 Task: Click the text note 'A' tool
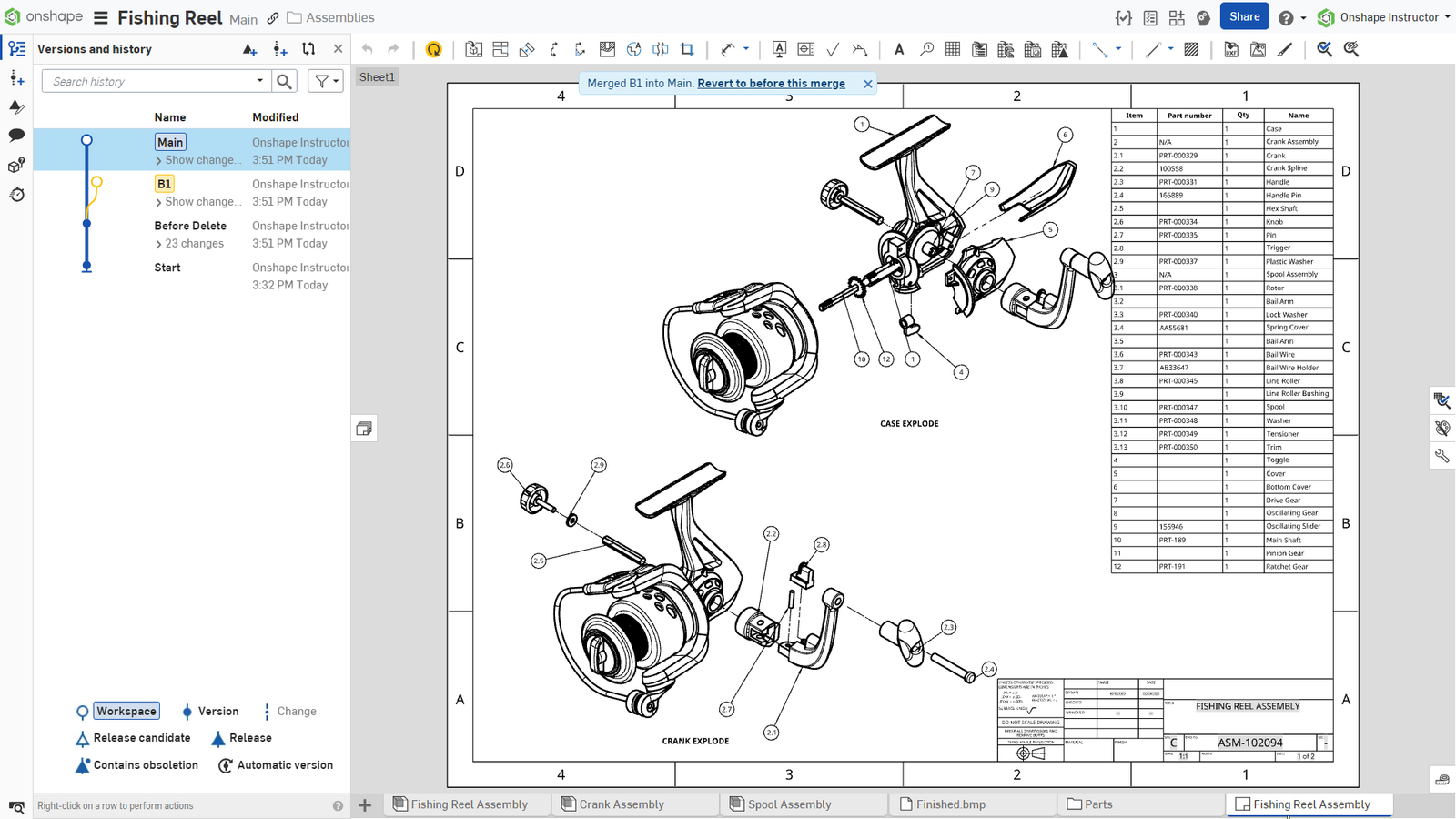(x=899, y=49)
